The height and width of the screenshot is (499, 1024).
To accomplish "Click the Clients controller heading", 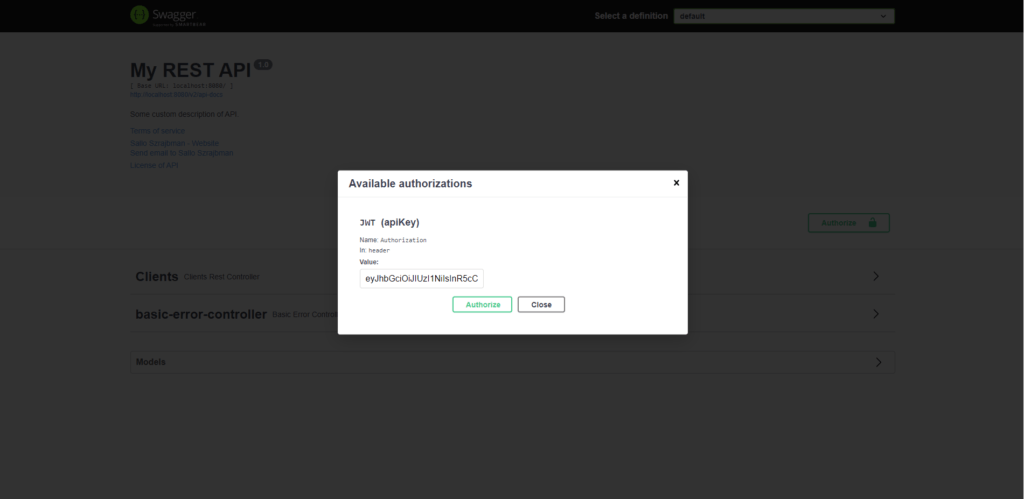I will pyautogui.click(x=156, y=276).
